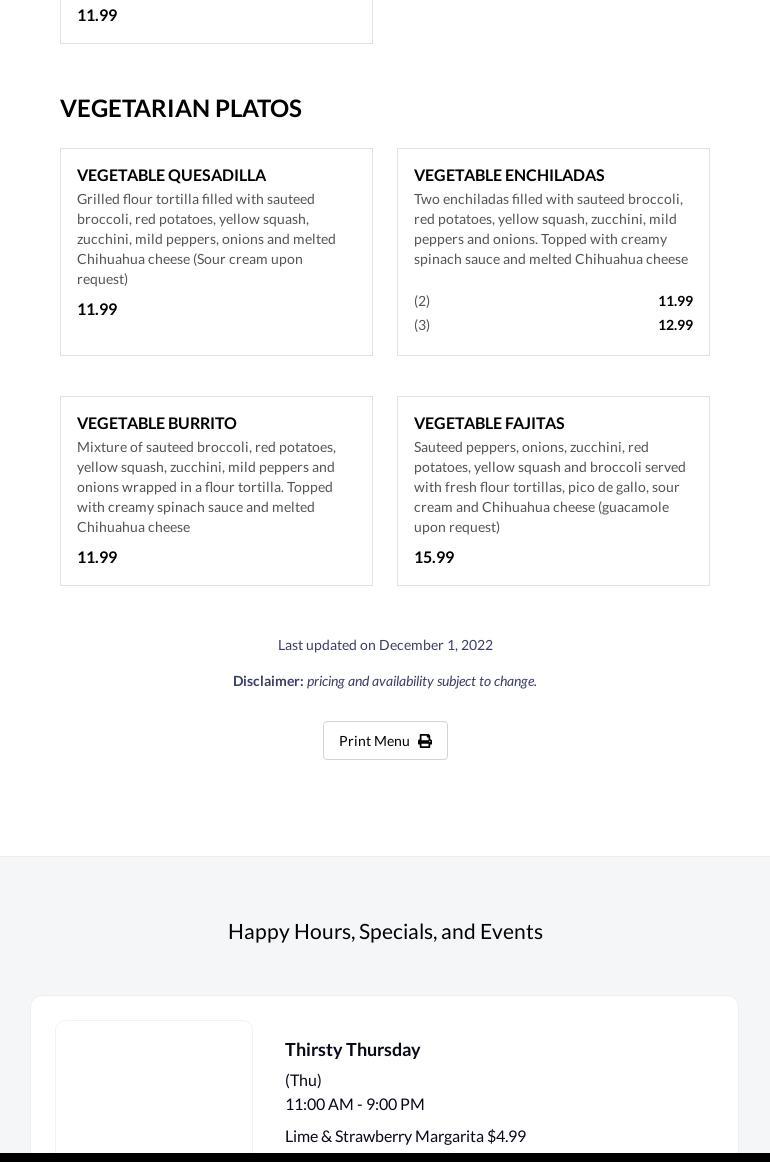Viewport: 770px width, 1162px height.
Task: Click the Vegetable Burrito title
Action: pyautogui.click(x=157, y=423)
